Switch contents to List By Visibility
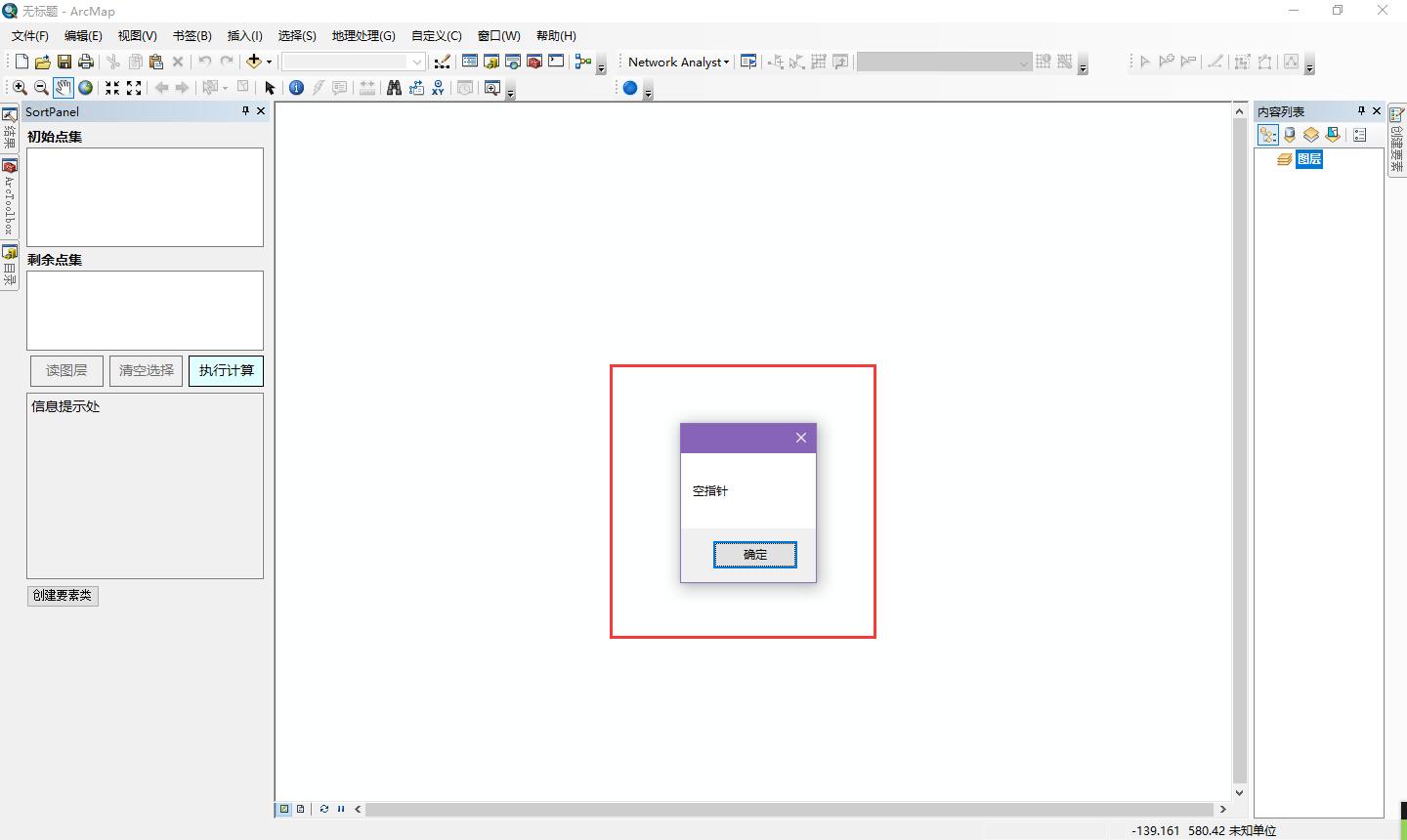Image resolution: width=1407 pixels, height=840 pixels. 1311,135
